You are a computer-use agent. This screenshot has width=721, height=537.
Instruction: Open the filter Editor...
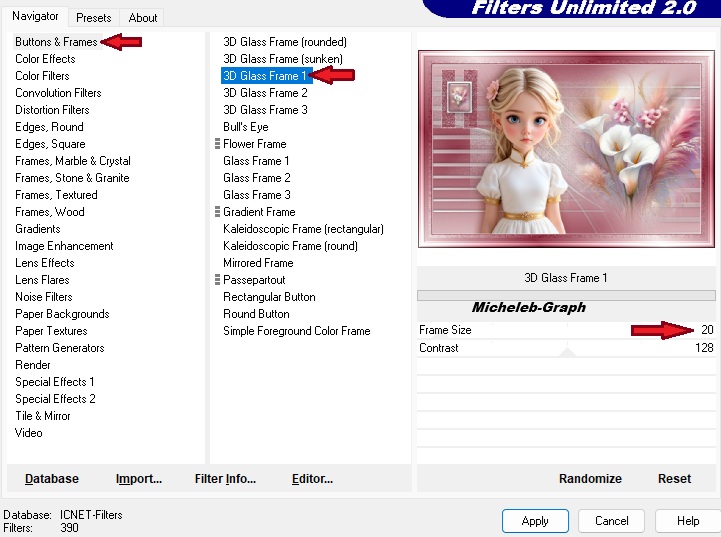pyautogui.click(x=312, y=479)
